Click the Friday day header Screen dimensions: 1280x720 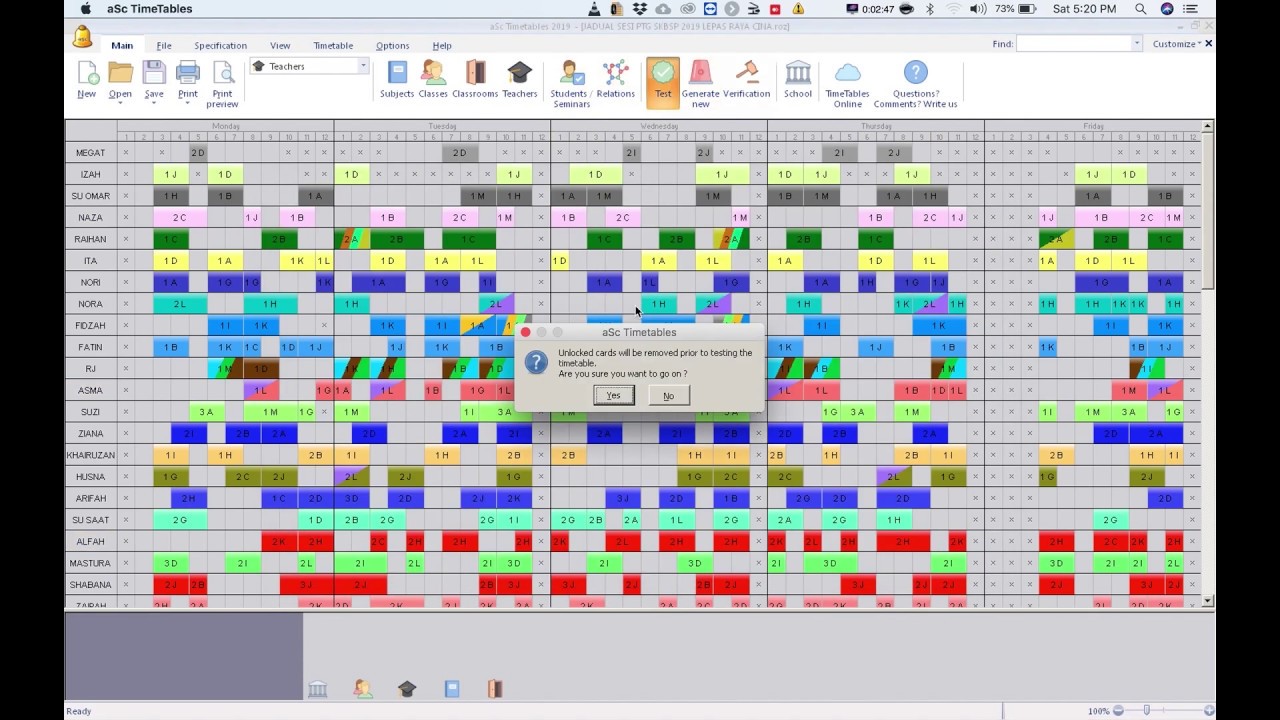pyautogui.click(x=1093, y=126)
